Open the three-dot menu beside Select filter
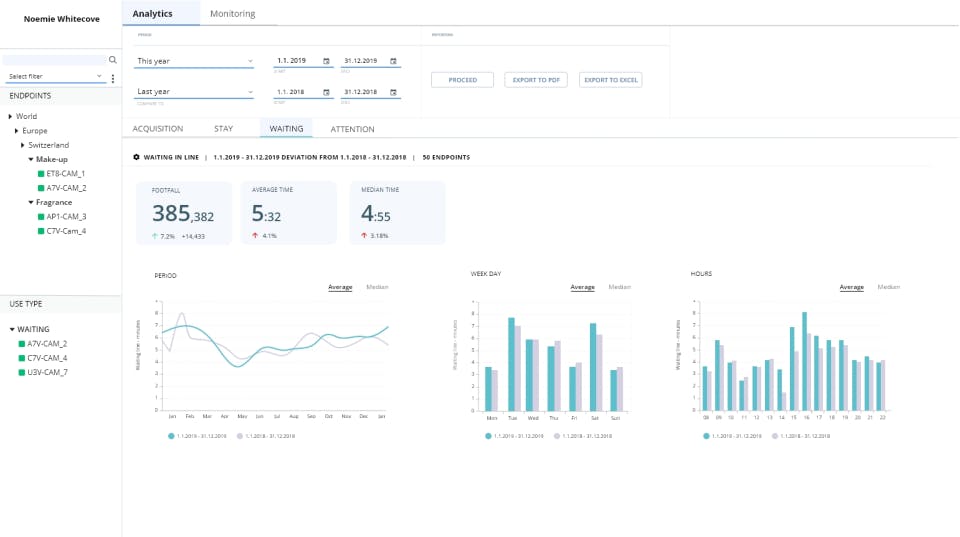The image size is (960, 537). click(x=113, y=78)
